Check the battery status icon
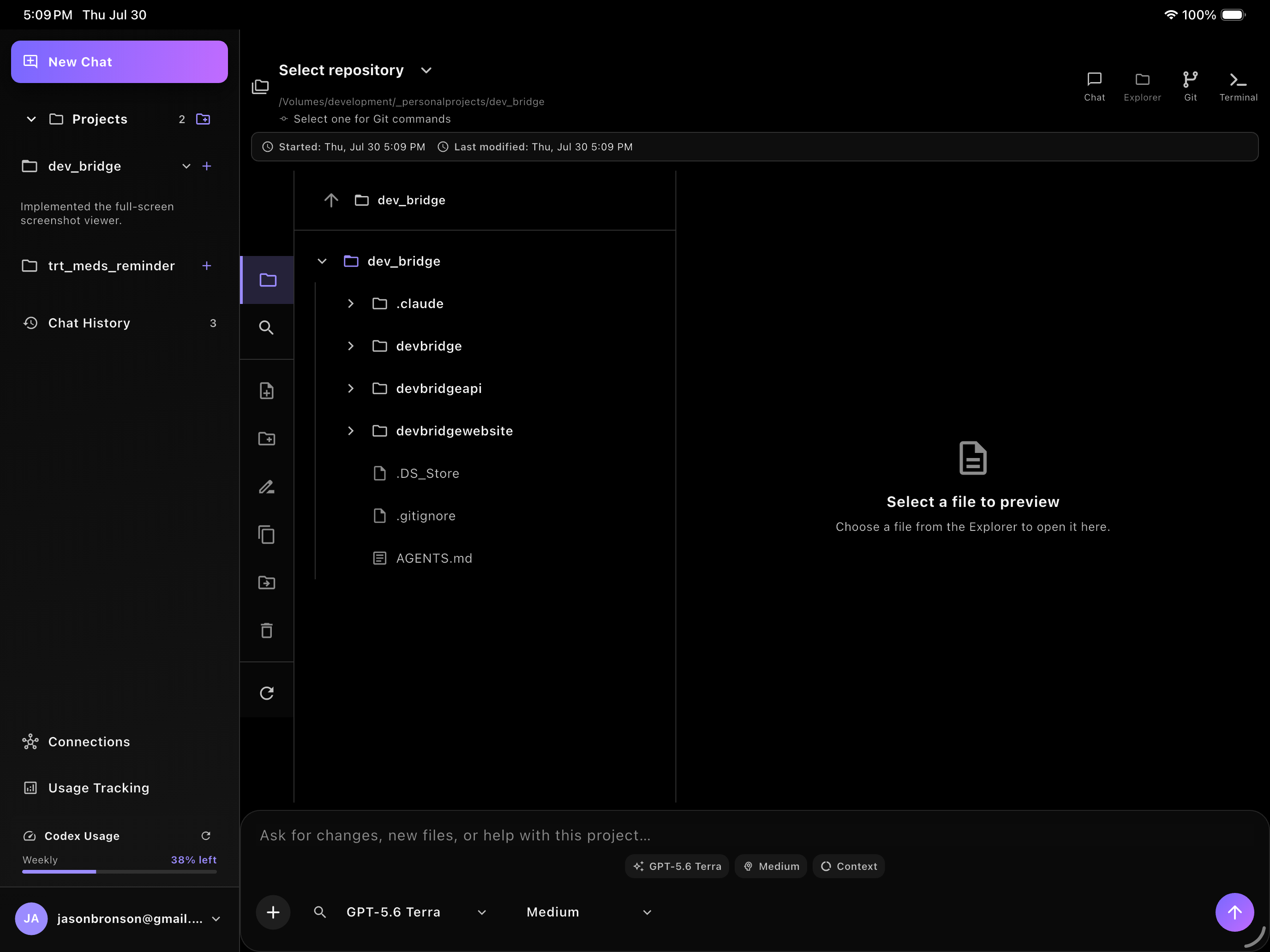 [x=1233, y=15]
